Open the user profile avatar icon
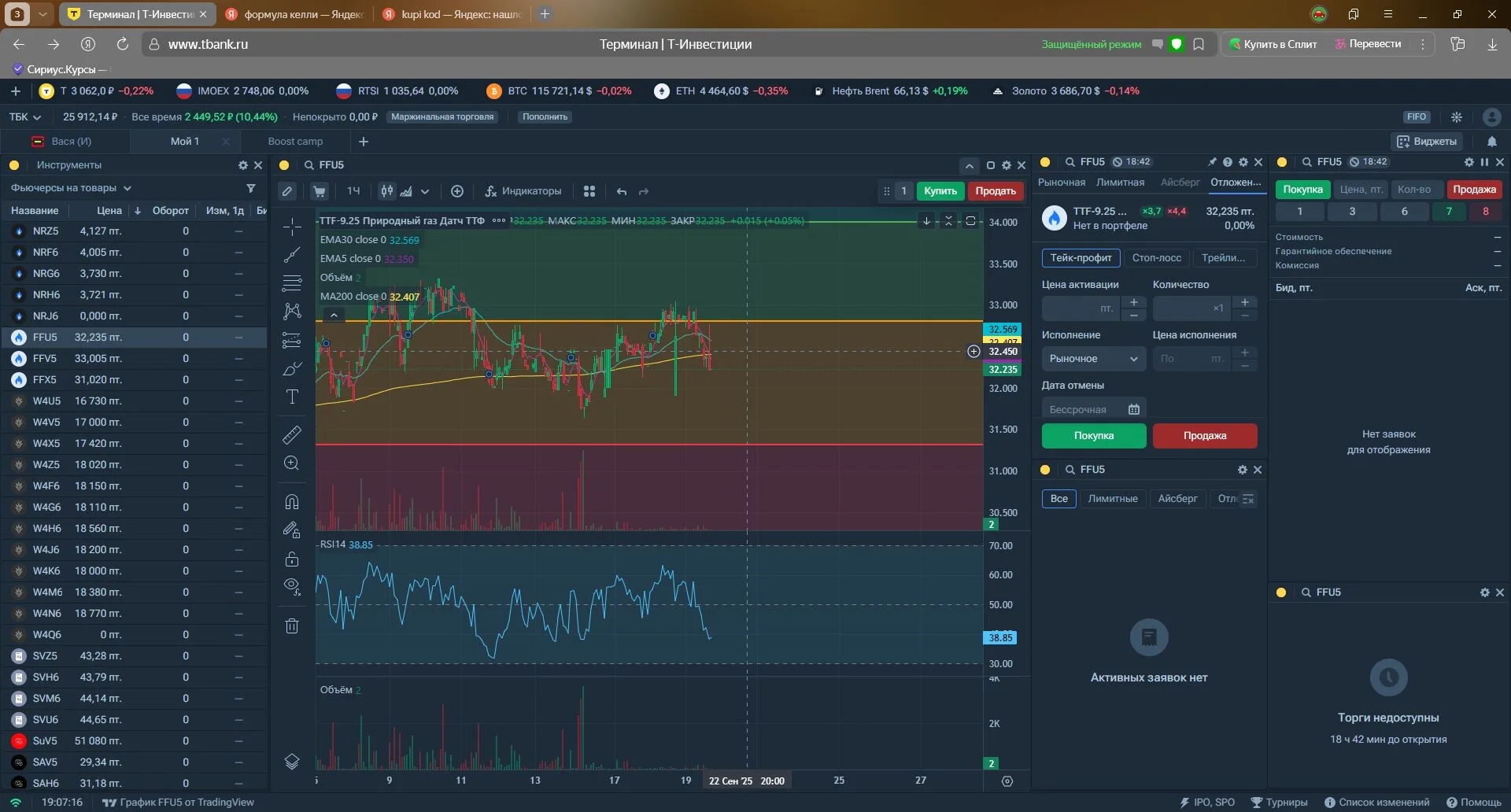This screenshot has width=1511, height=812. [x=1491, y=117]
